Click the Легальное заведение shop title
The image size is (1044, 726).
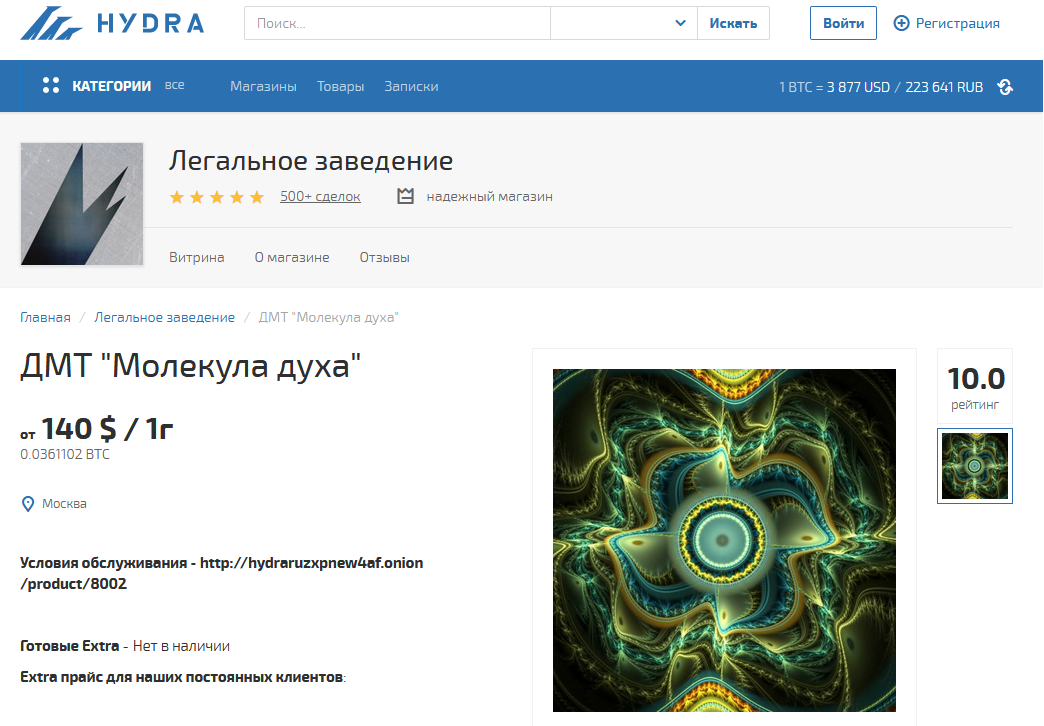coord(311,161)
